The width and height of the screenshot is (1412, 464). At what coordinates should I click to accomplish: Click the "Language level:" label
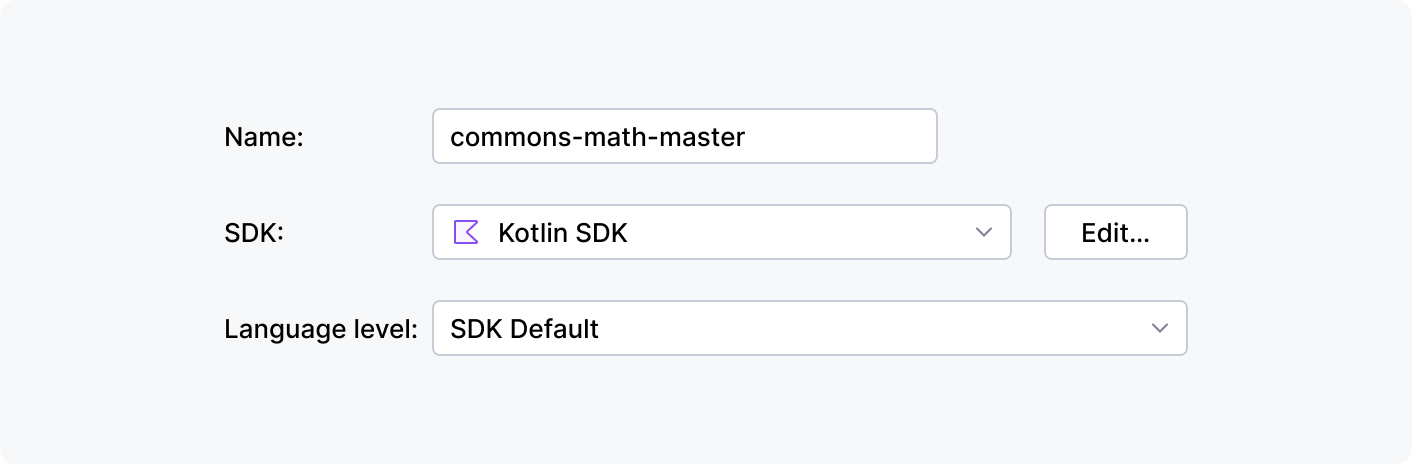[x=321, y=328]
